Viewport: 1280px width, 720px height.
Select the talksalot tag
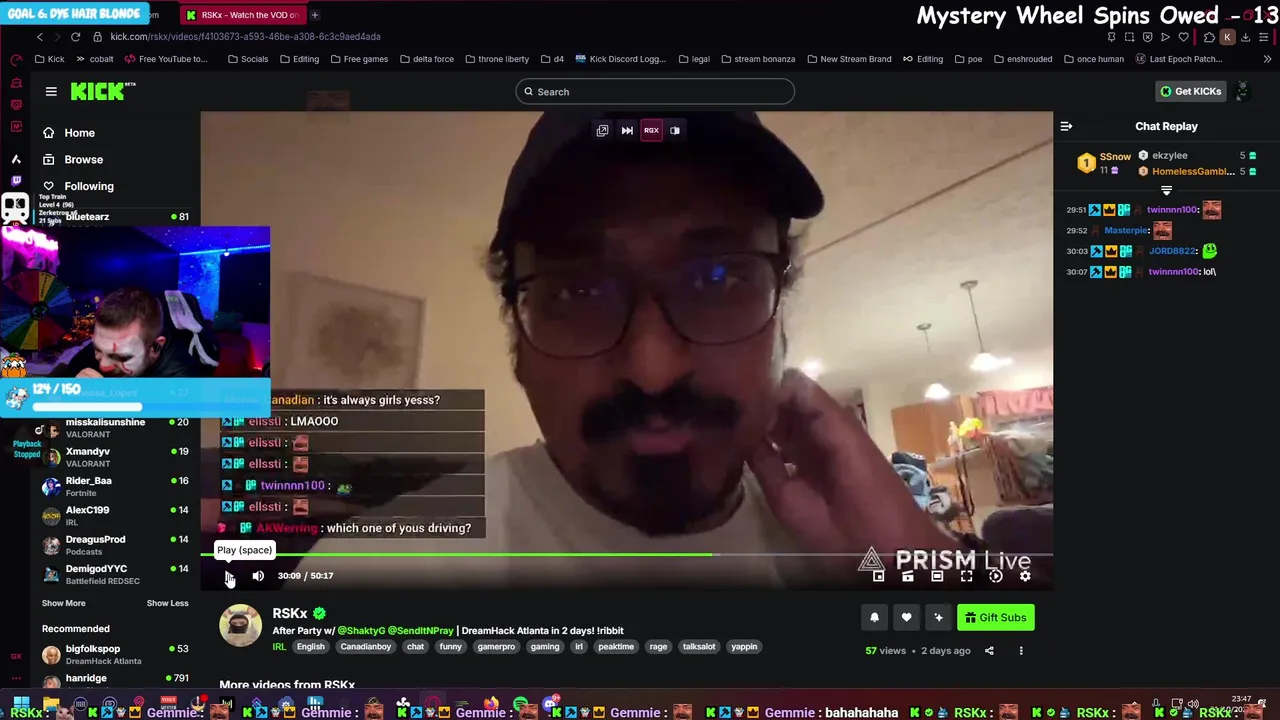[x=699, y=647]
